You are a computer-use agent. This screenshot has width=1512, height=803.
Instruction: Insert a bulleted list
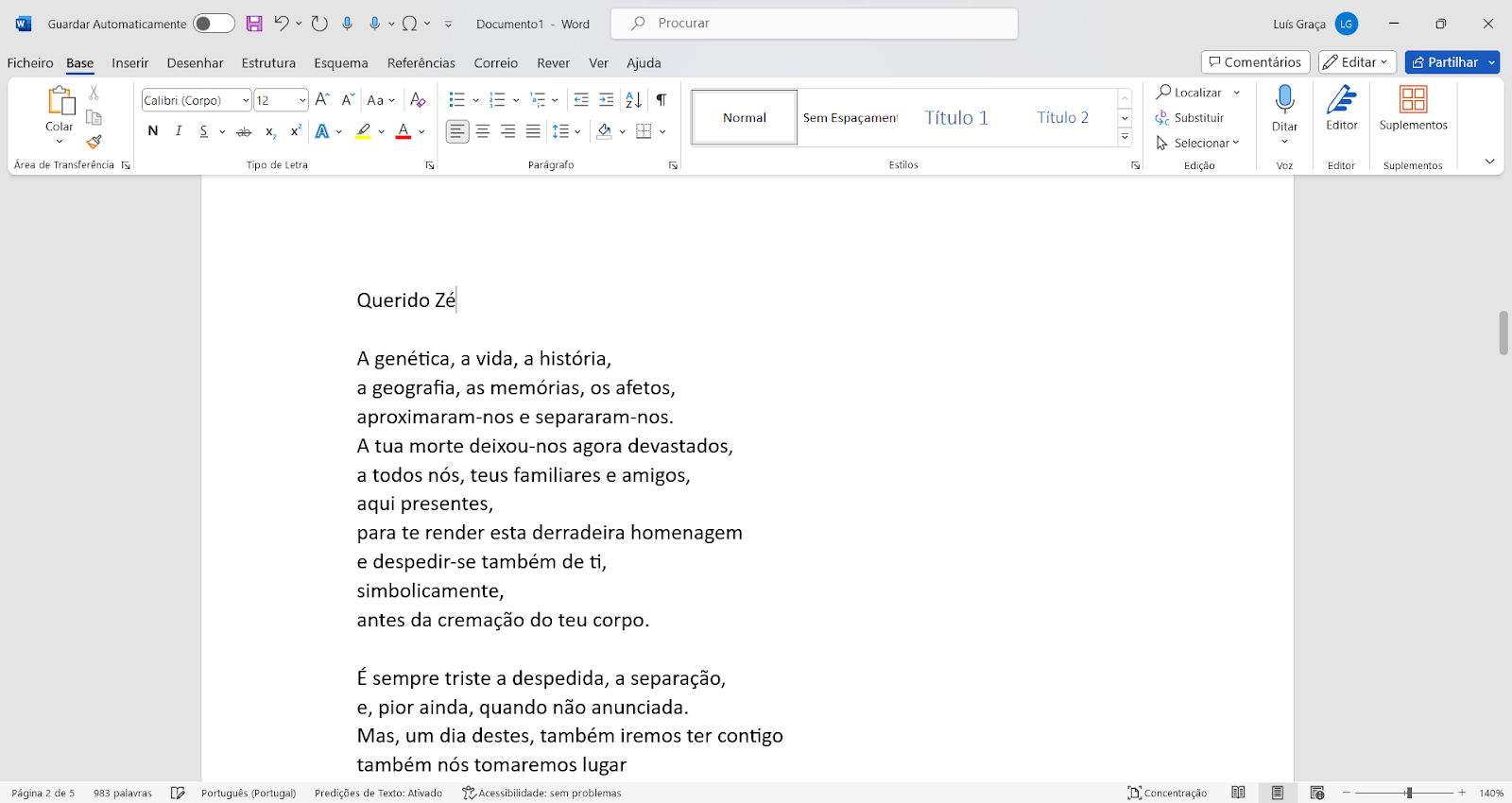(x=457, y=99)
